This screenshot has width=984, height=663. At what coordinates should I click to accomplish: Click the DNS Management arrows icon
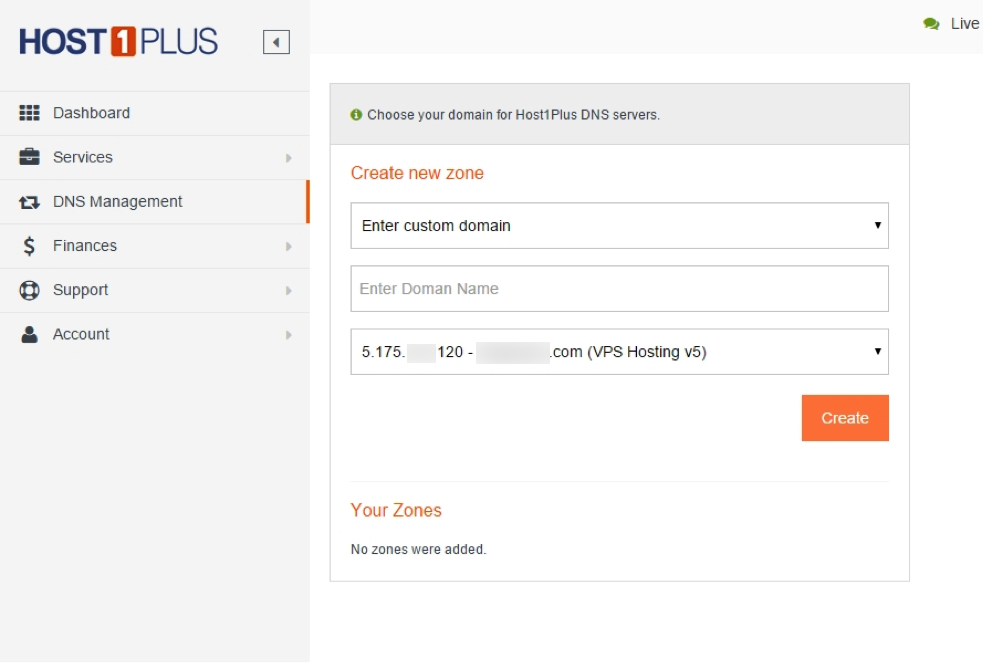[29, 202]
